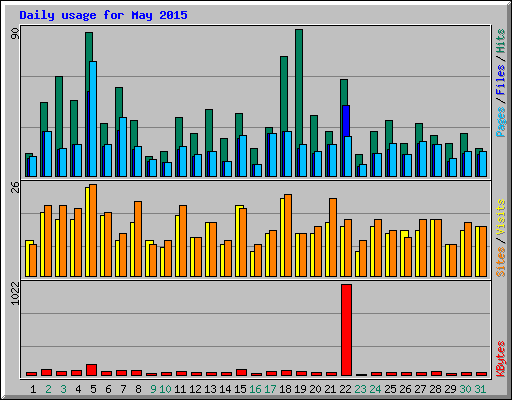Click the x-axis day label 27

pos(420,389)
